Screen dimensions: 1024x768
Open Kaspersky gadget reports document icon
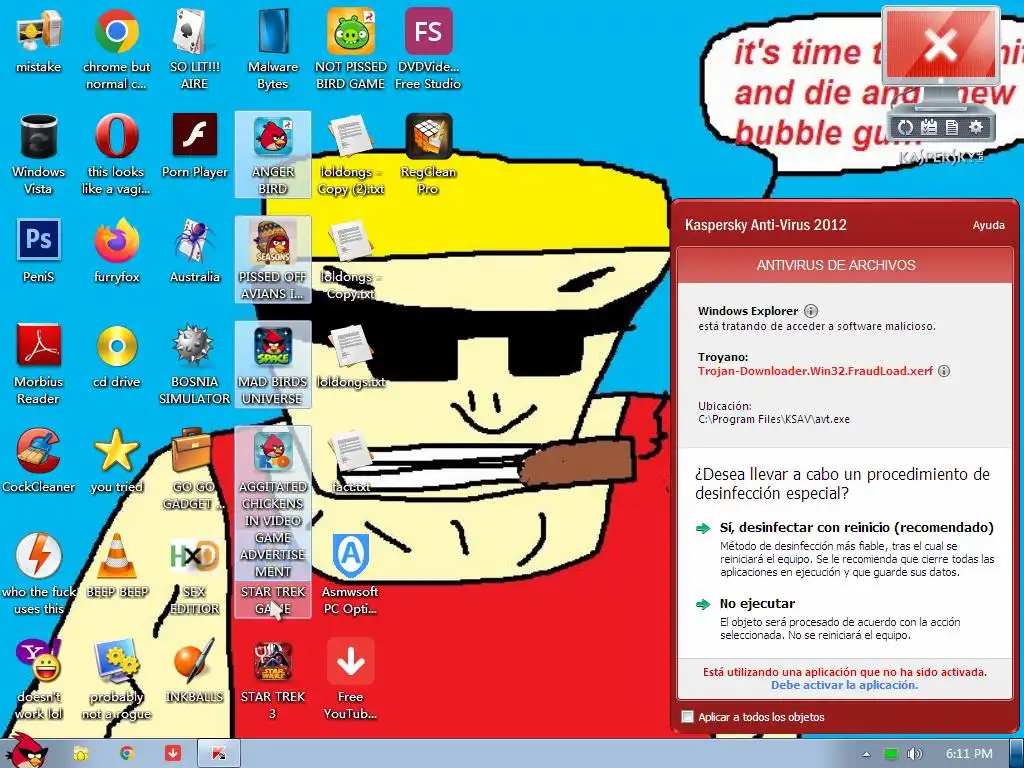point(952,127)
